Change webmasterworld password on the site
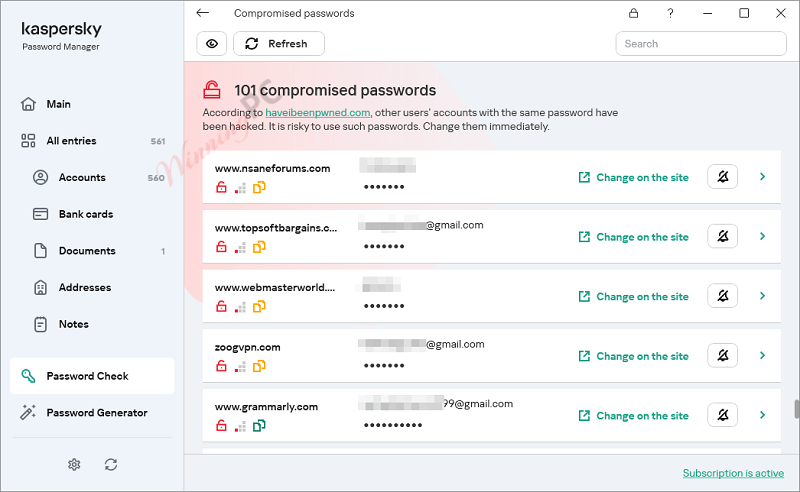 click(x=633, y=297)
